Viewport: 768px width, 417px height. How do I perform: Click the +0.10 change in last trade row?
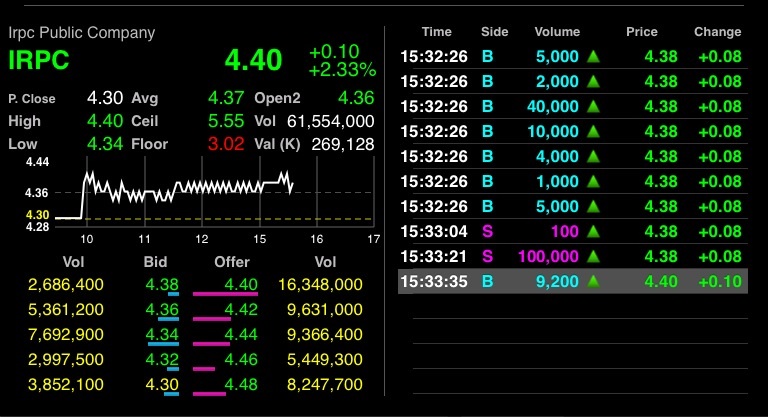720,281
